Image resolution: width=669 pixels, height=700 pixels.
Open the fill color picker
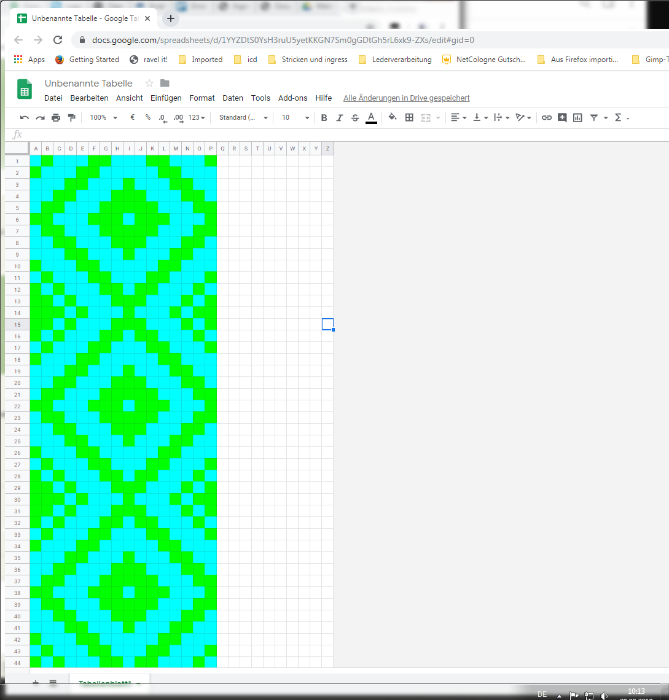pos(392,118)
